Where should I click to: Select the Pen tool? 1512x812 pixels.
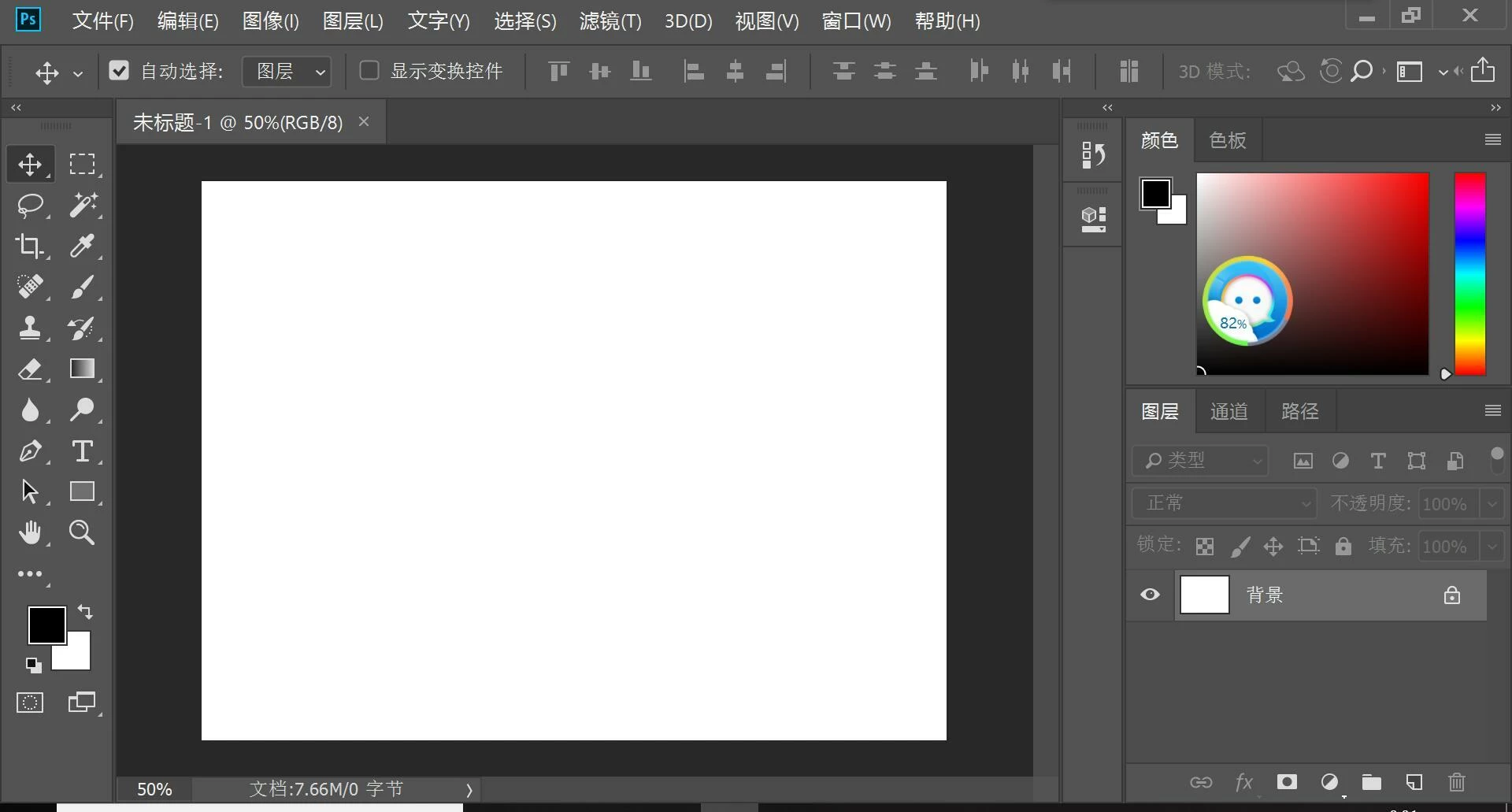30,451
